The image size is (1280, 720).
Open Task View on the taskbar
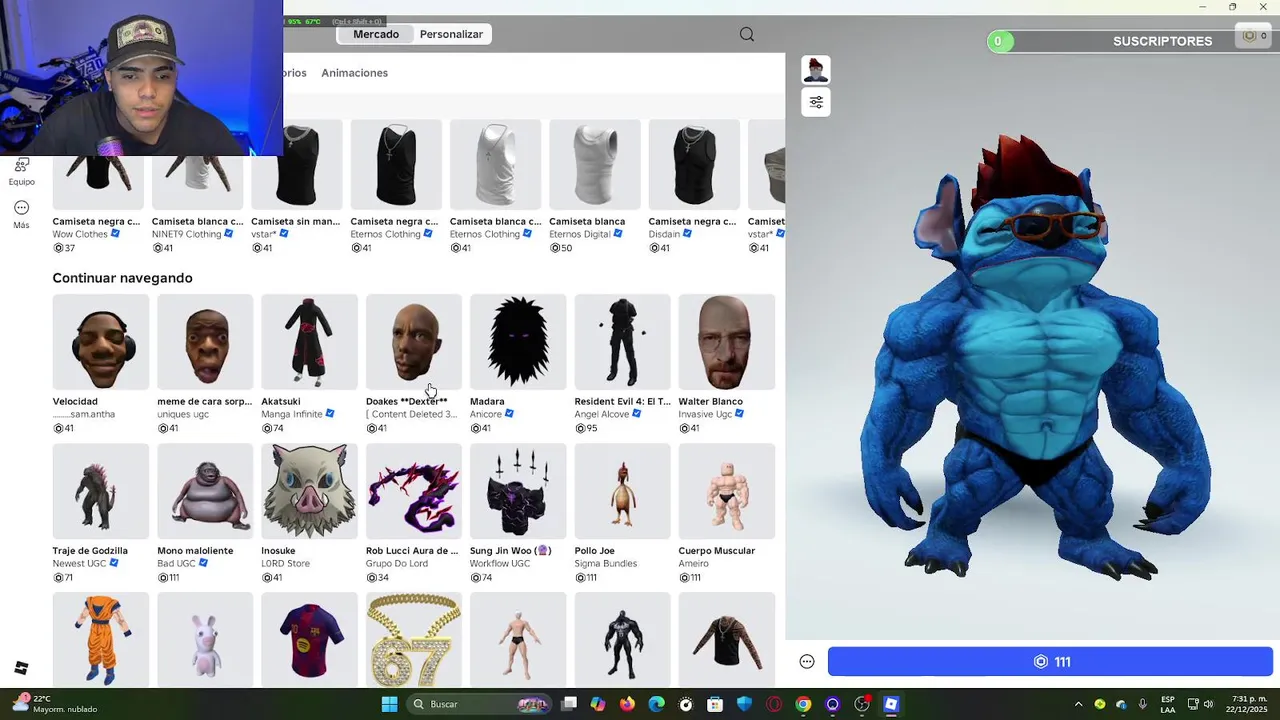569,704
